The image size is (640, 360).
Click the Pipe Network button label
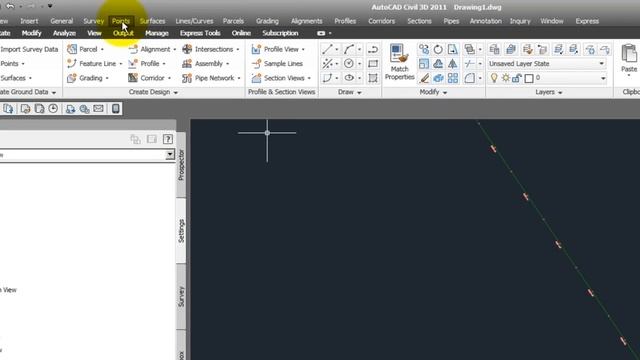(x=214, y=78)
